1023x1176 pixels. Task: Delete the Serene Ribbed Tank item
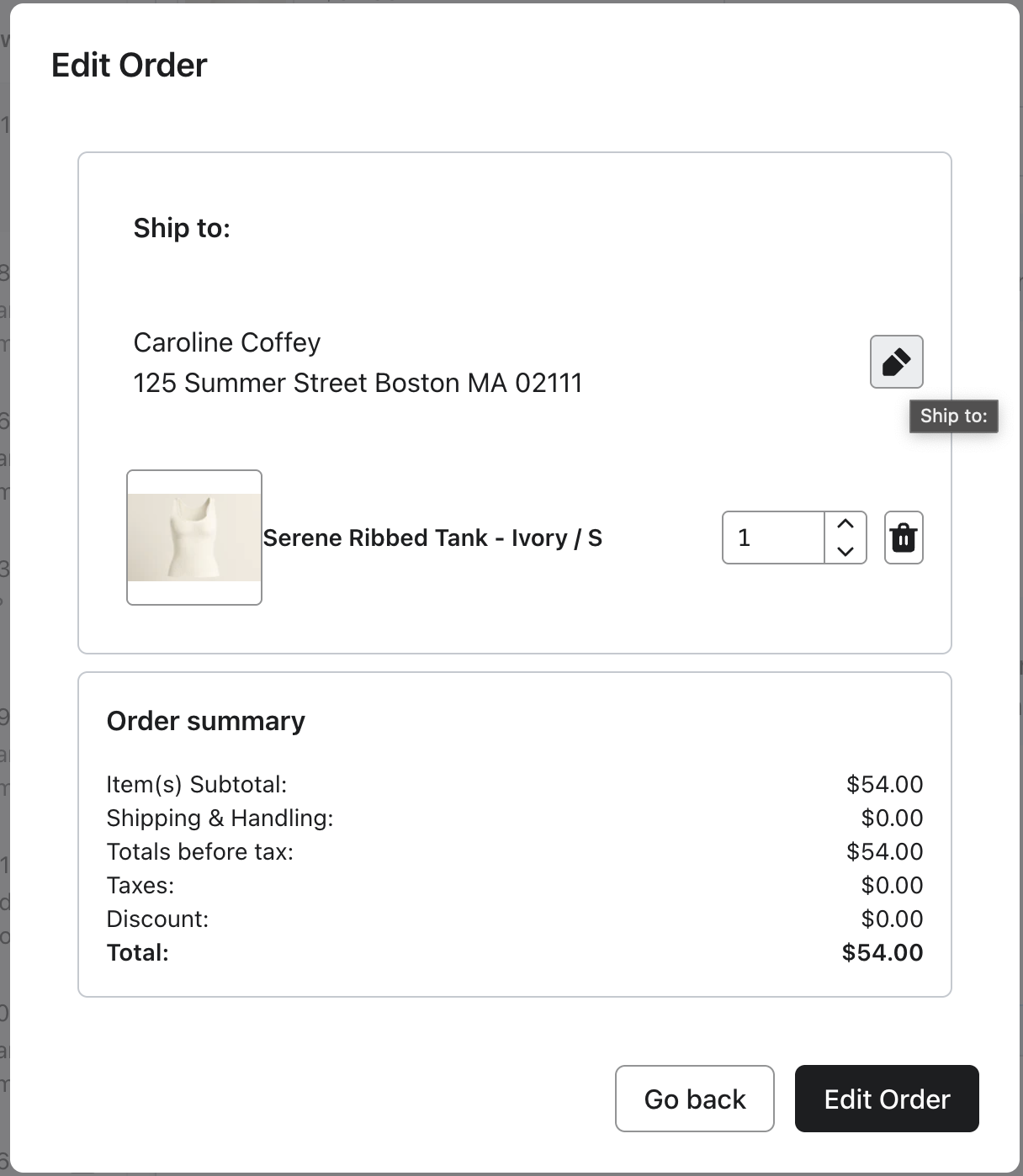[x=904, y=538]
